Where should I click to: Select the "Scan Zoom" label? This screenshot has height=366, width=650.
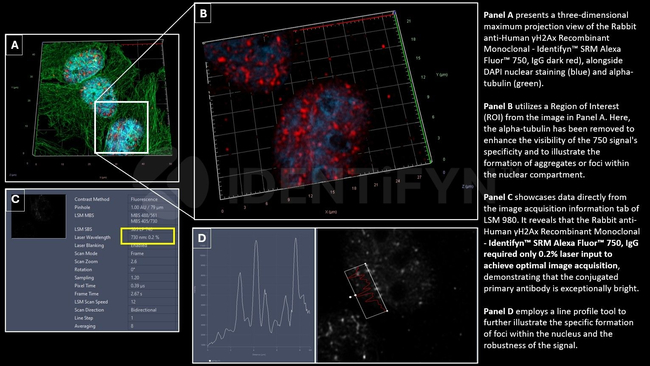85,262
